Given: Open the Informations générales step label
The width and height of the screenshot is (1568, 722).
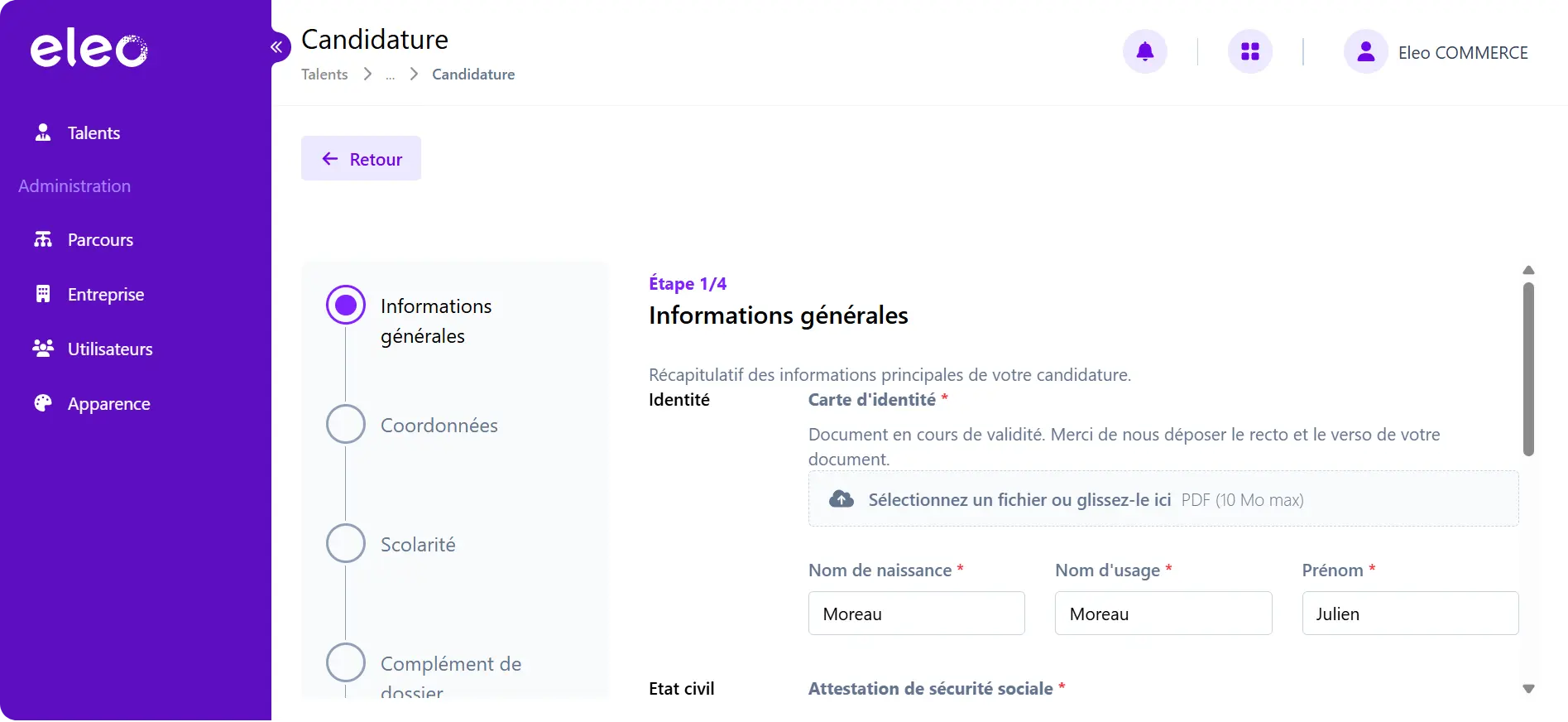Looking at the screenshot, I should 436,321.
